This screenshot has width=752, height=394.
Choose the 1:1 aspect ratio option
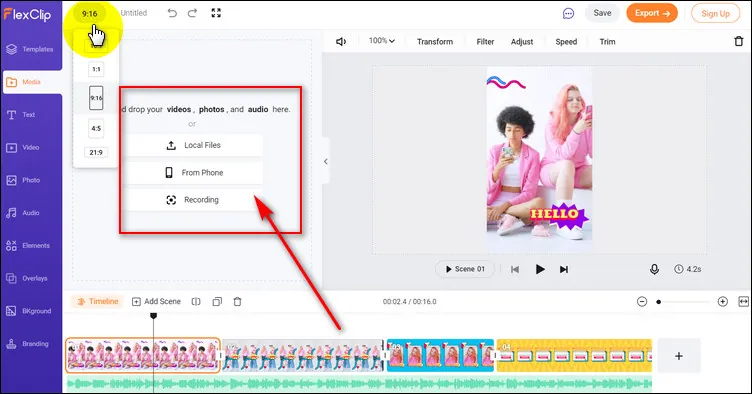96,69
